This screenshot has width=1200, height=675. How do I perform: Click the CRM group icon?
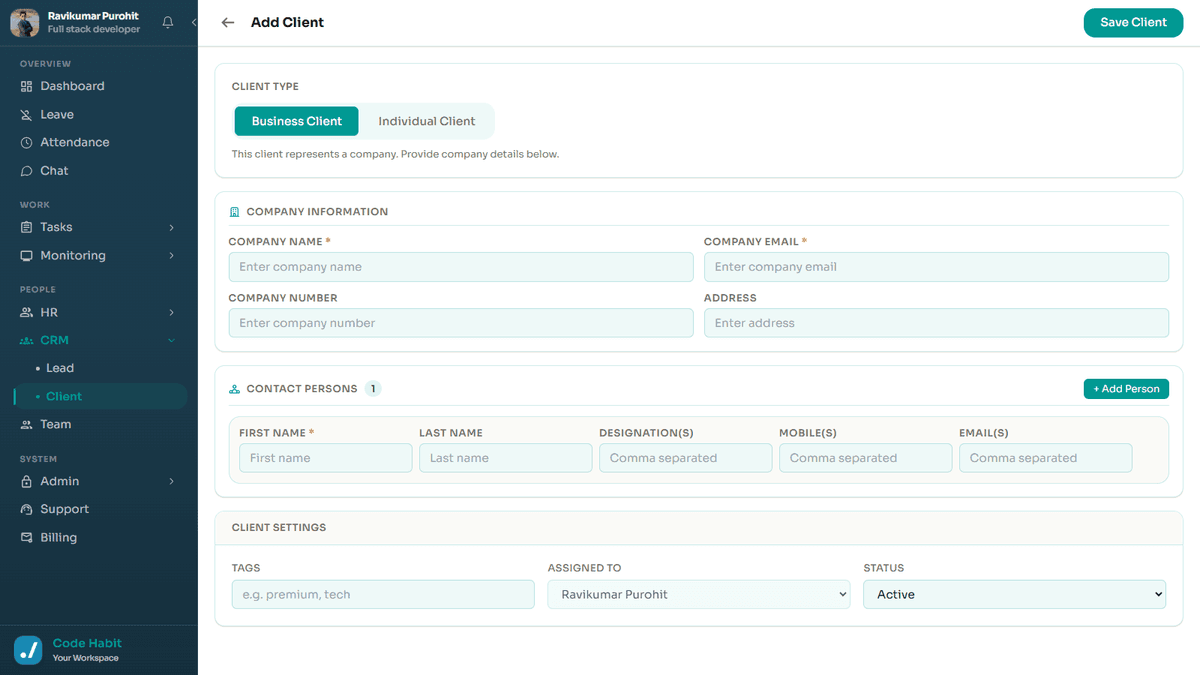[x=27, y=341]
